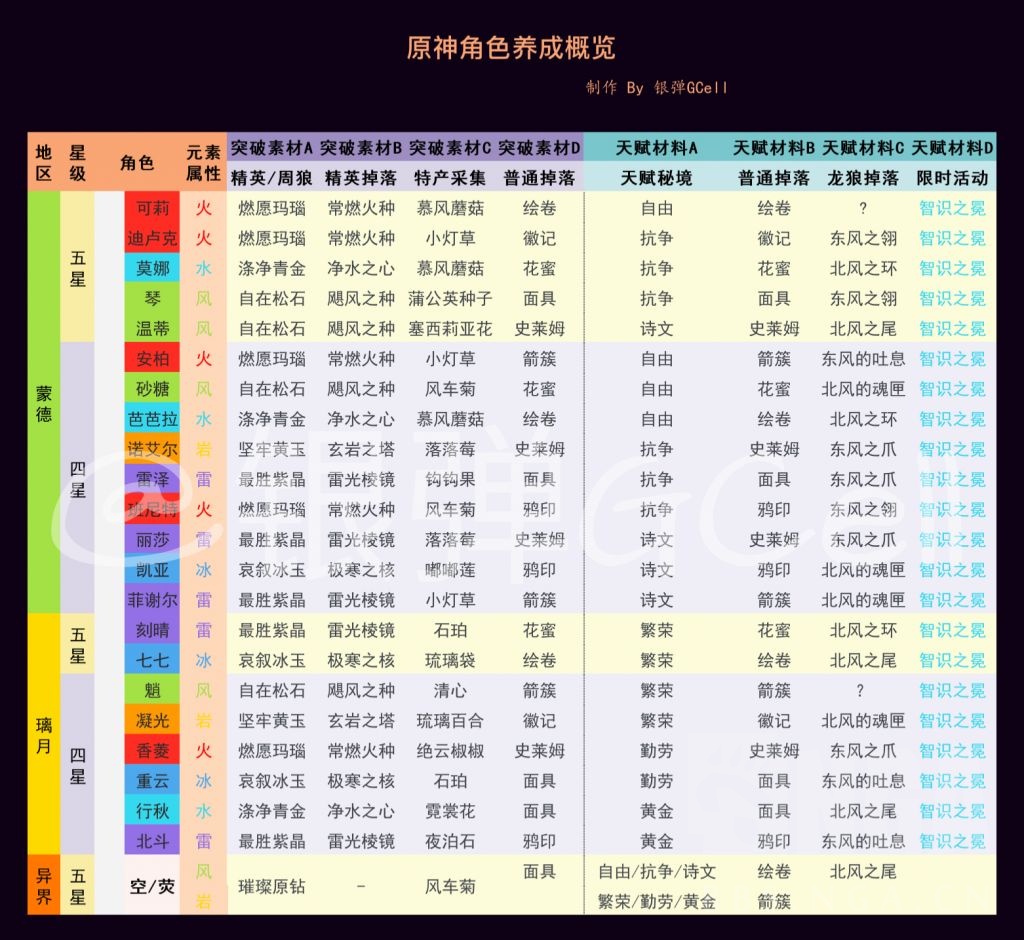Viewport: 1024px width, 940px height.
Task: Select the 特产采集 subheader
Action: click(450, 178)
